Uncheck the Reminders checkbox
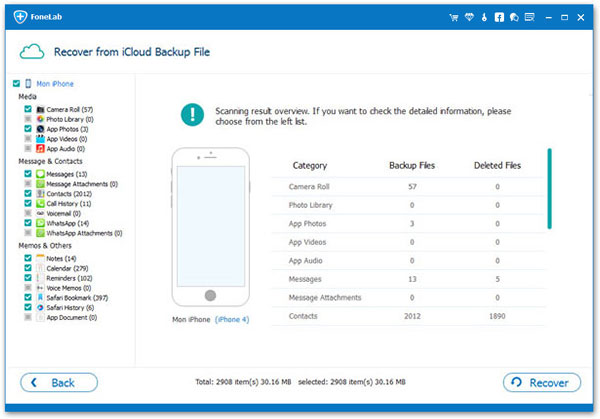This screenshot has width=600, height=419. coord(28,277)
